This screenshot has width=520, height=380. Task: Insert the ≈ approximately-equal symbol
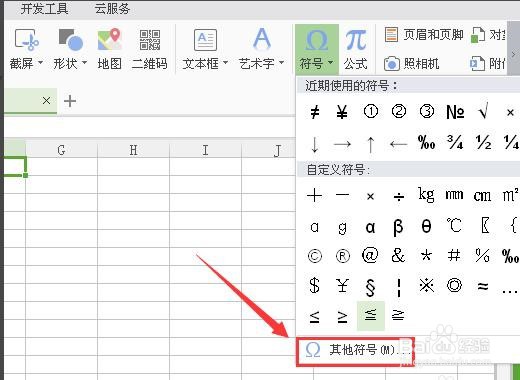pyautogui.click(x=483, y=286)
